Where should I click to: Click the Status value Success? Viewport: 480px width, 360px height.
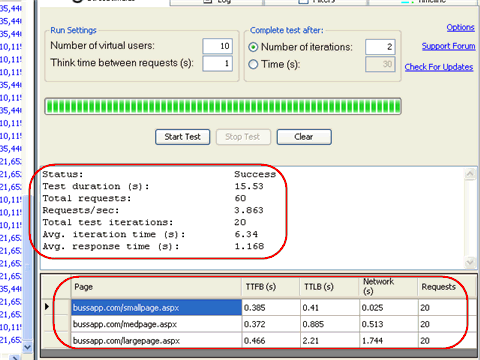click(255, 174)
